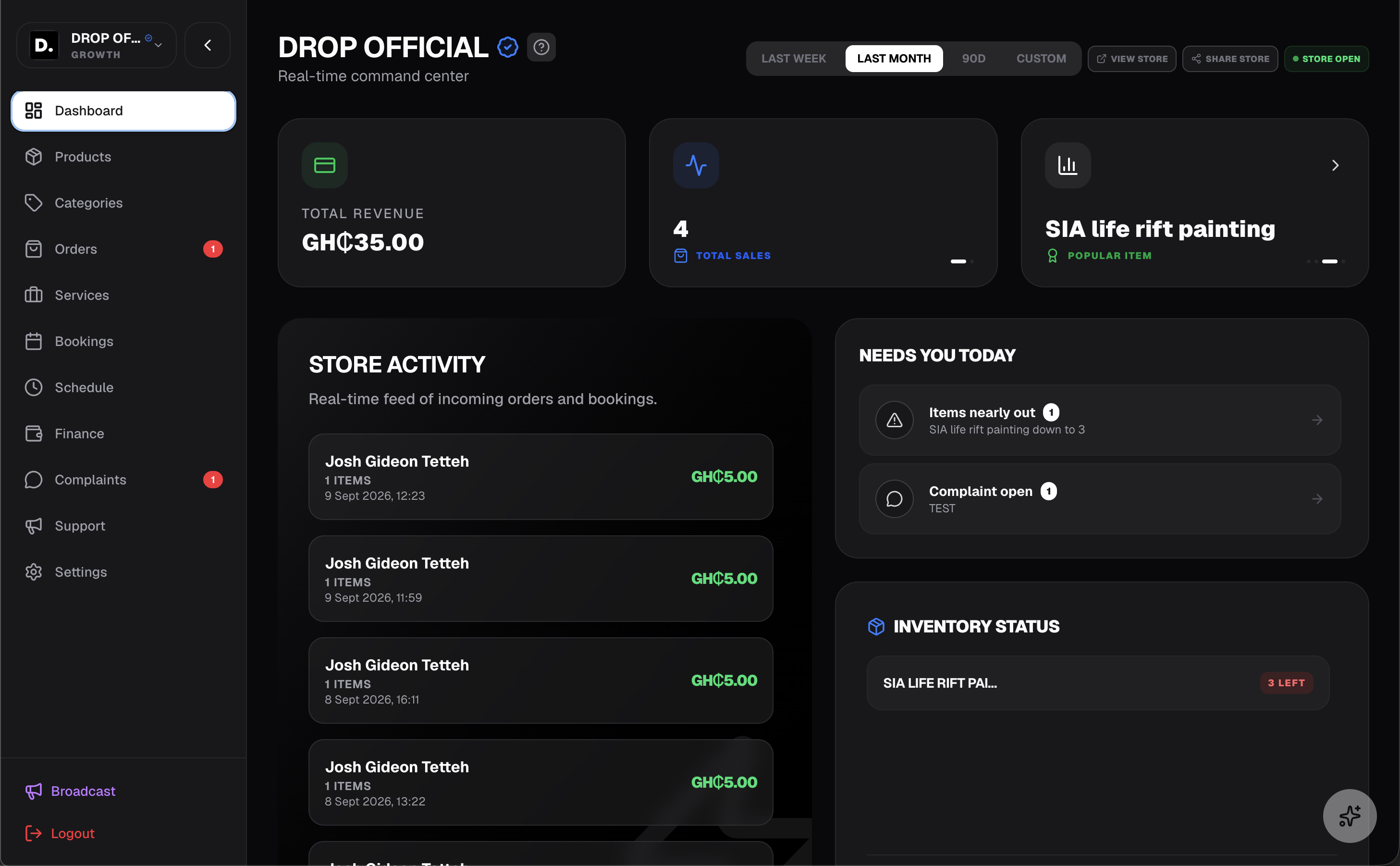Click the red Complaints notification badge
The height and width of the screenshot is (866, 1400).
point(213,480)
